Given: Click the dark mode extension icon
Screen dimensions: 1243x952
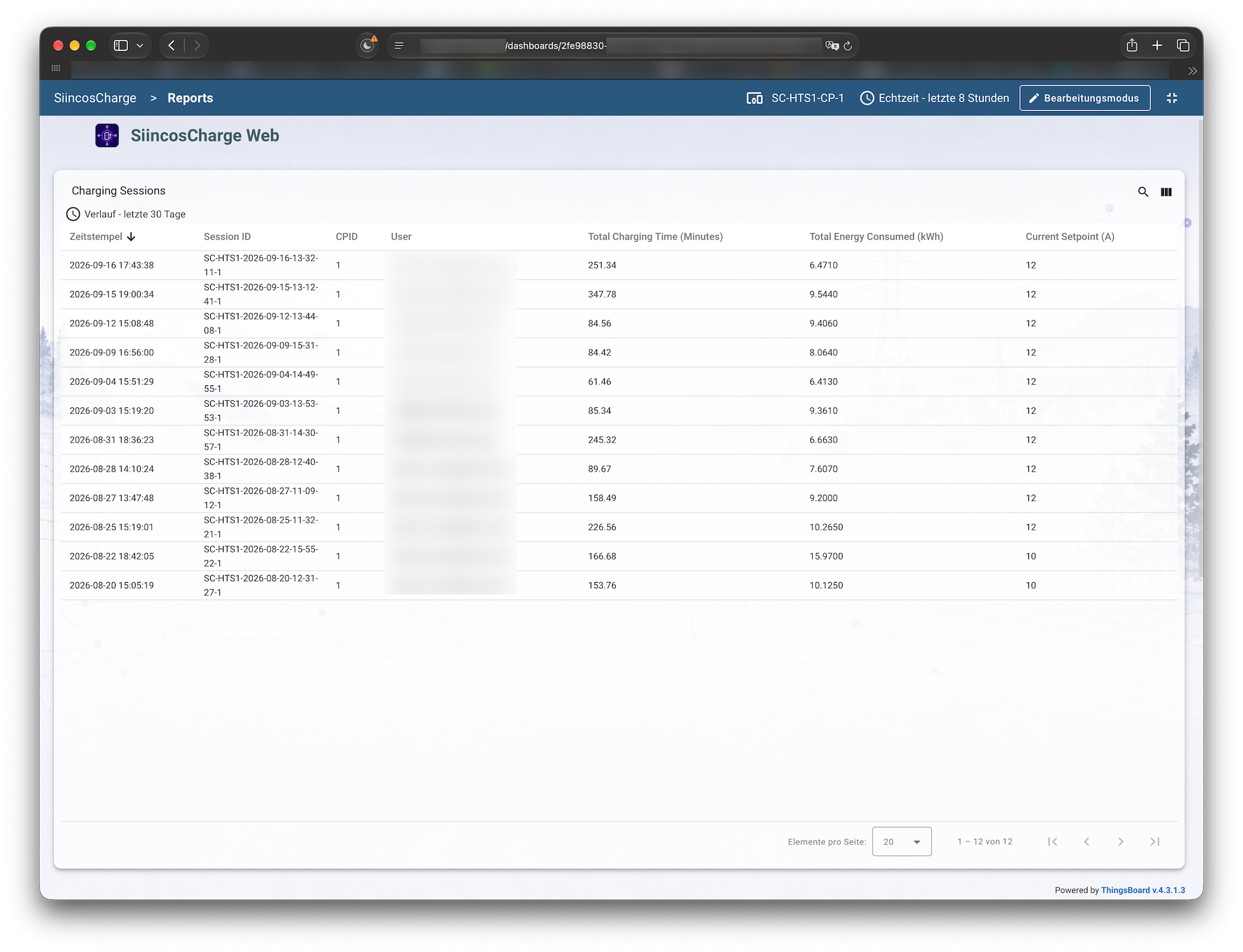Looking at the screenshot, I should (x=368, y=45).
